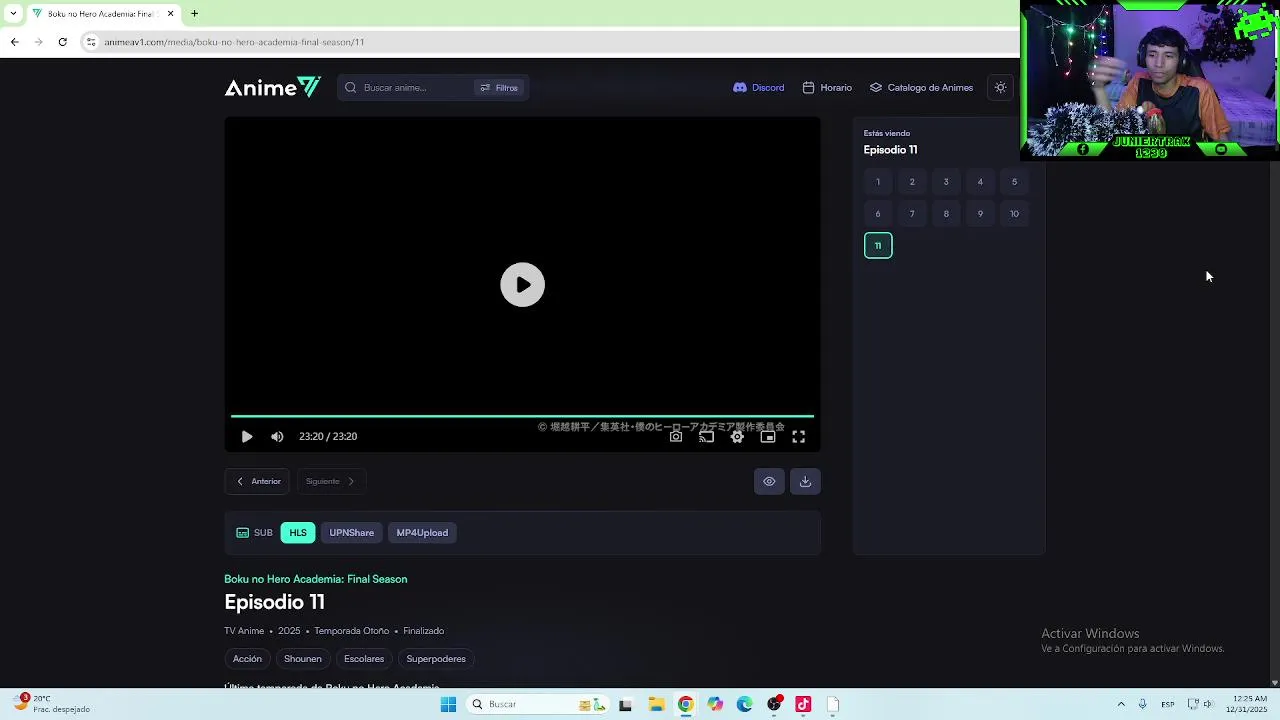Open the weather widget on taskbar
The height and width of the screenshot is (720, 1280).
click(52, 704)
